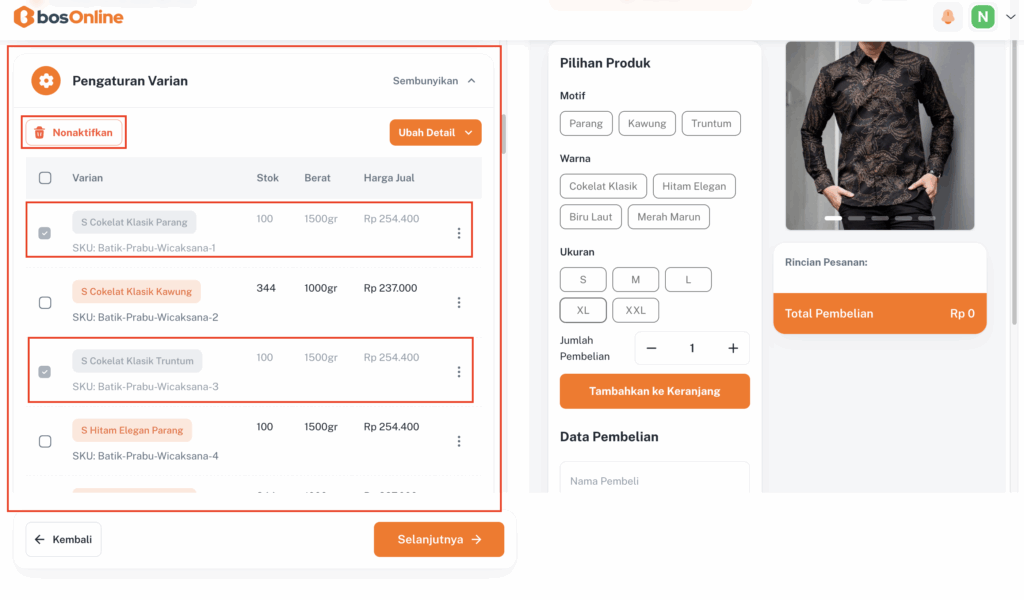This screenshot has width=1024, height=600.
Task: Click the Nama Pembeli input field
Action: [654, 481]
